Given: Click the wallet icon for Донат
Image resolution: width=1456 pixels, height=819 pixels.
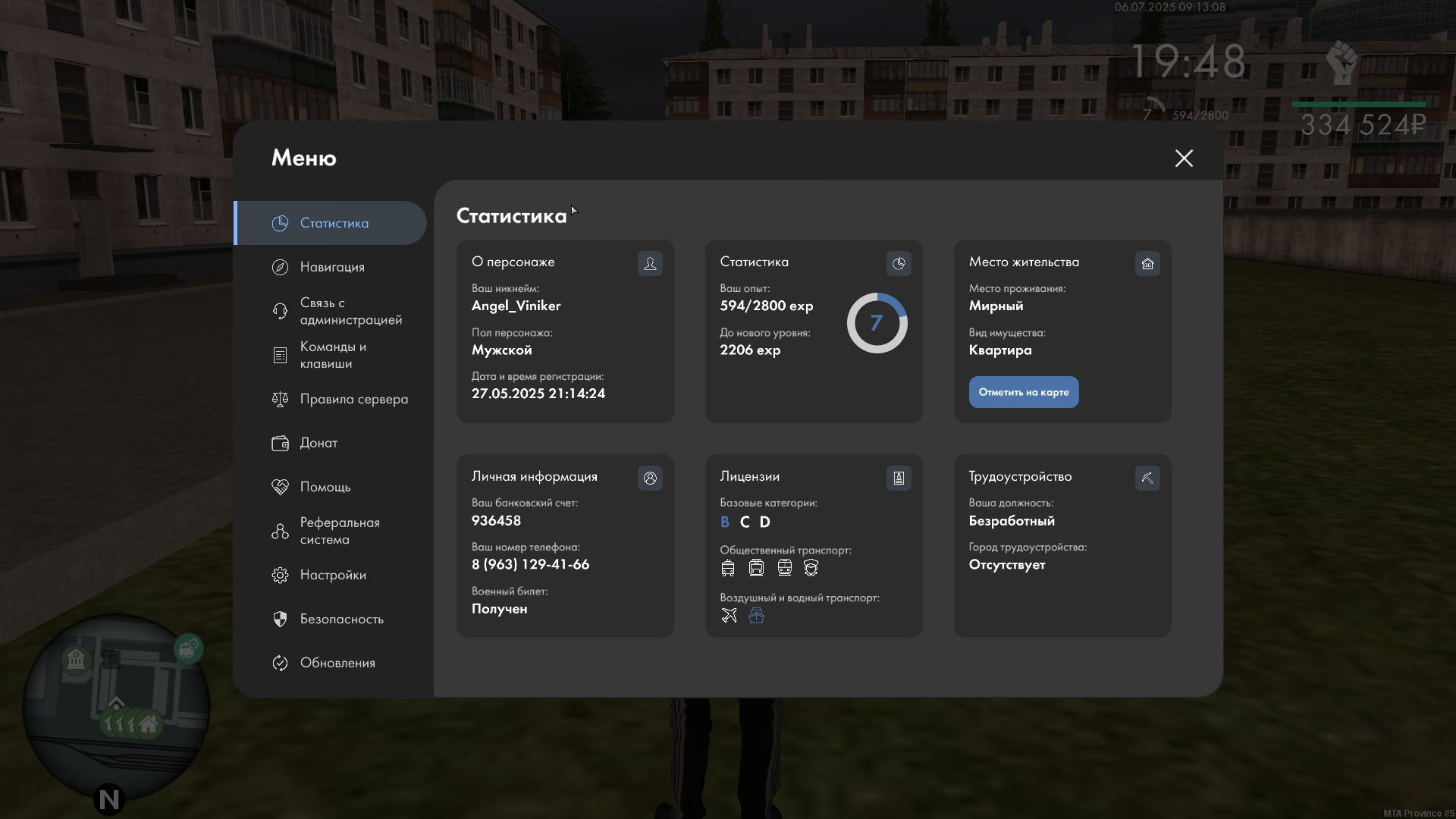Looking at the screenshot, I should point(280,443).
